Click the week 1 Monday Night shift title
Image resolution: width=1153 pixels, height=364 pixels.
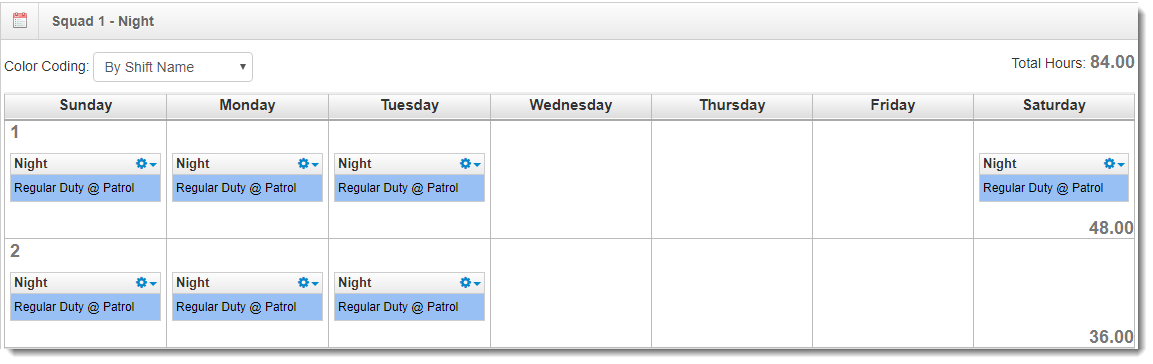(193, 164)
